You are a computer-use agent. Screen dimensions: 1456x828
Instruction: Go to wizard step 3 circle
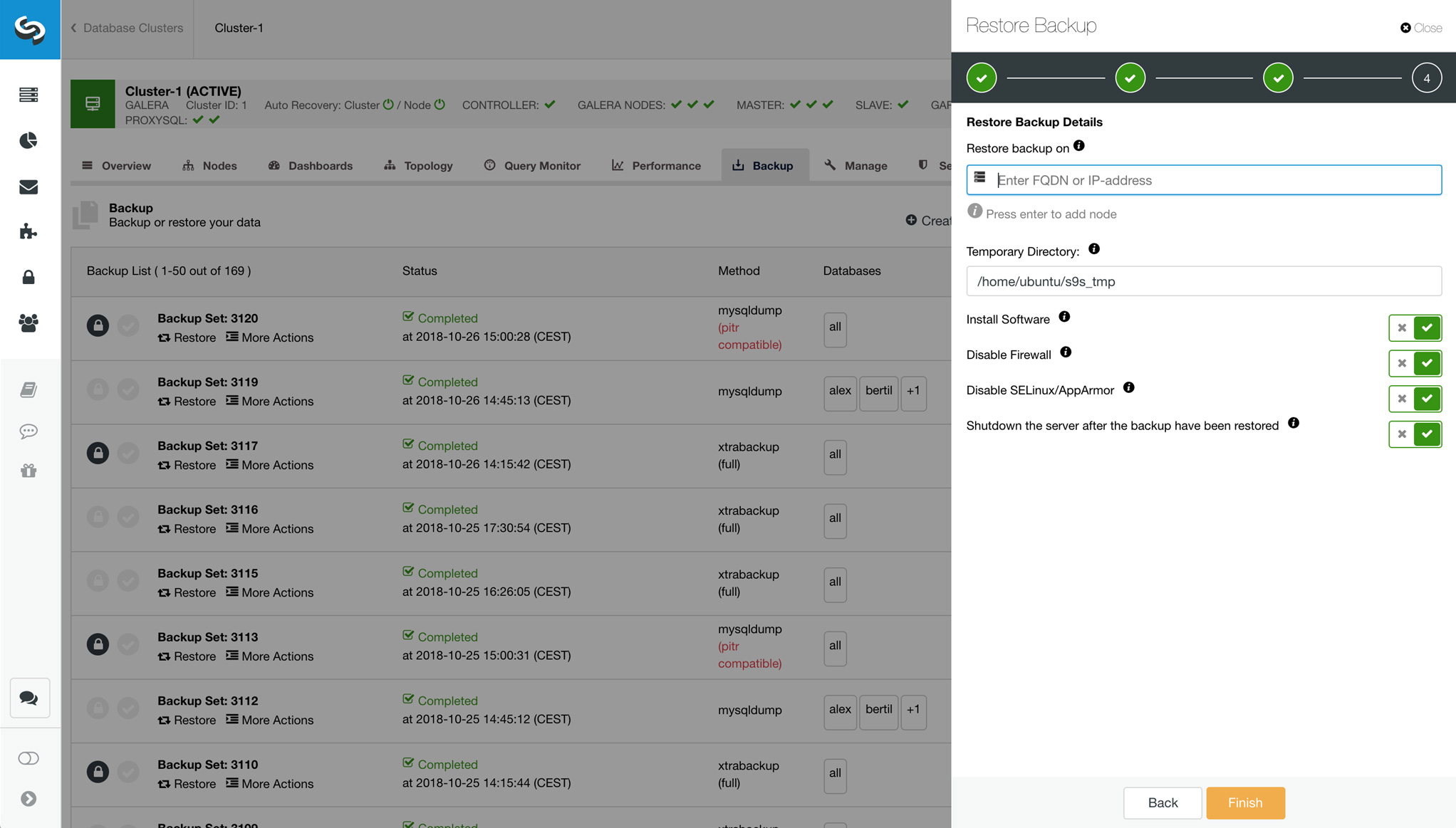[1279, 78]
